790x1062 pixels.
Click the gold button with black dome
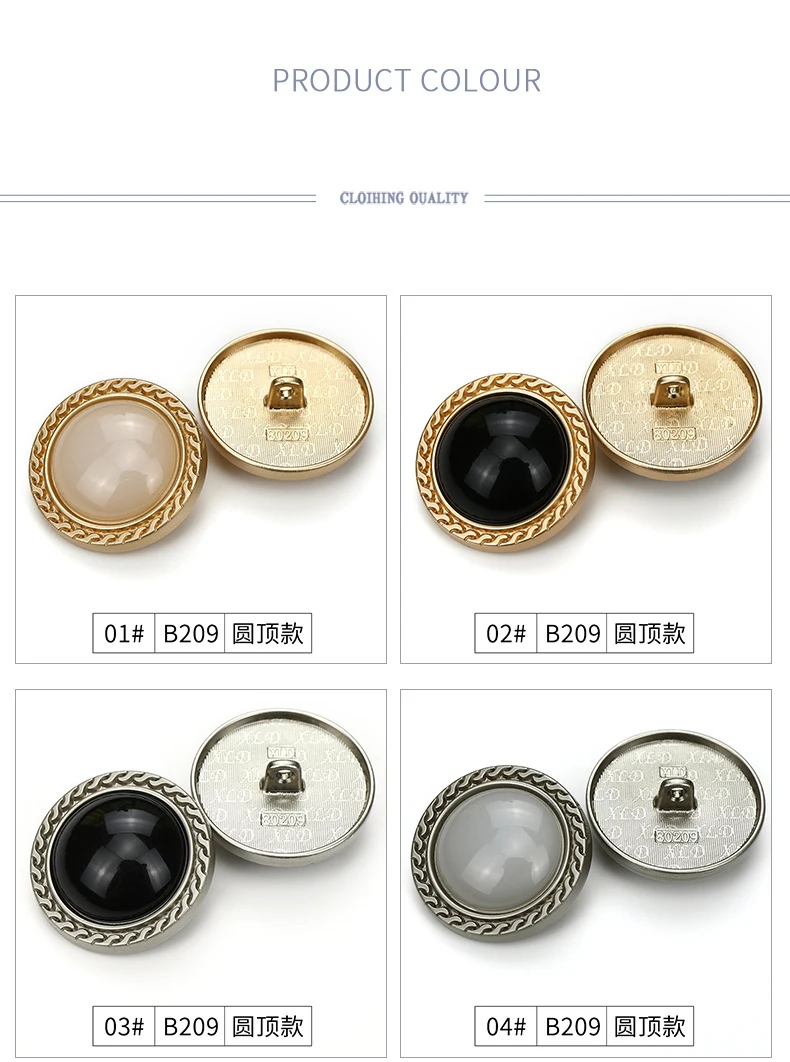tap(505, 461)
